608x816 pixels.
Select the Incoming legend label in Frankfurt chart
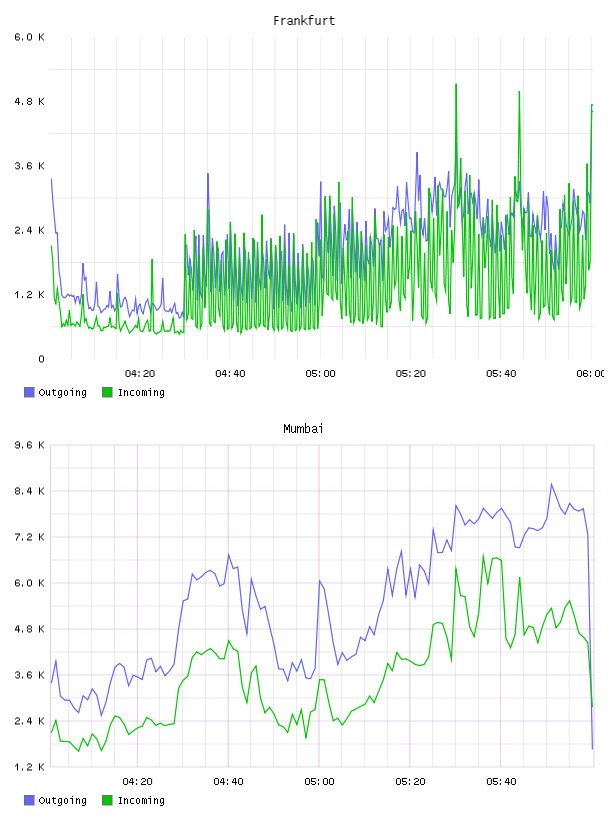141,392
